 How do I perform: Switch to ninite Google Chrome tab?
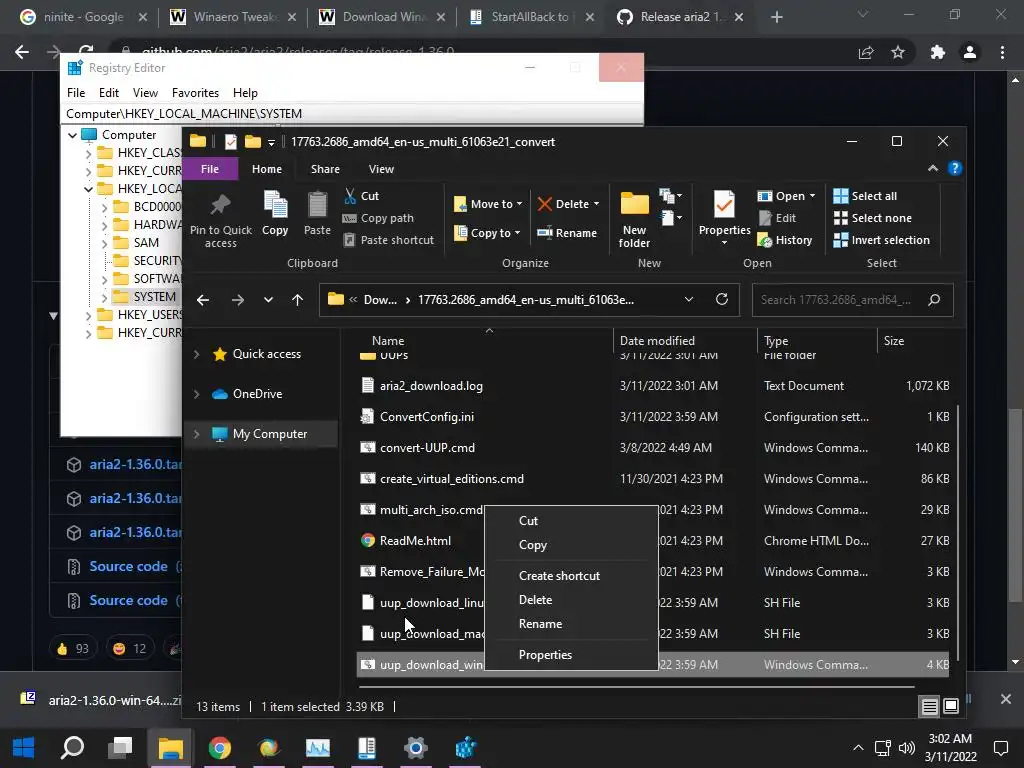tap(84, 17)
